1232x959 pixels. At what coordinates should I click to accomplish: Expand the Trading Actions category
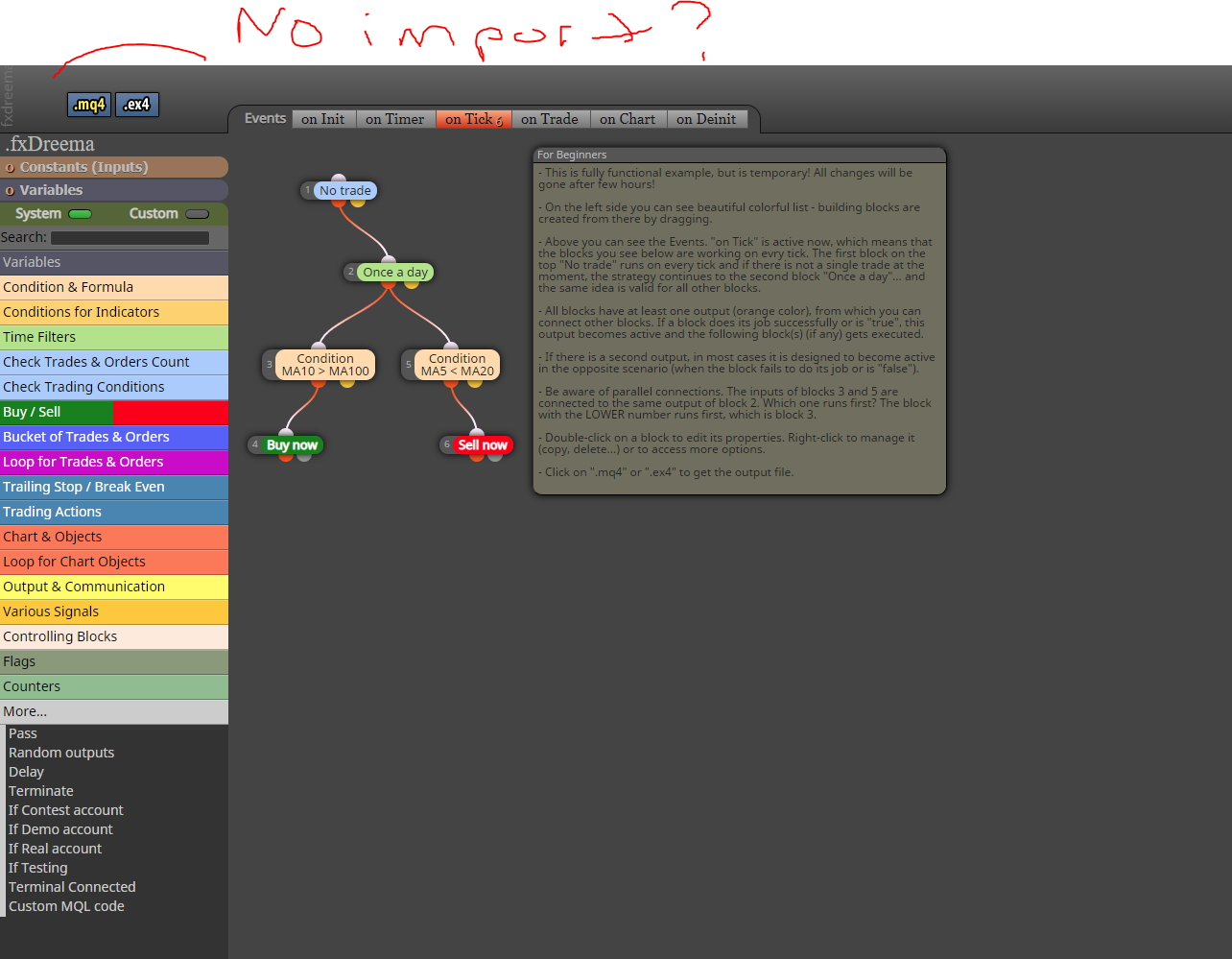[x=114, y=512]
